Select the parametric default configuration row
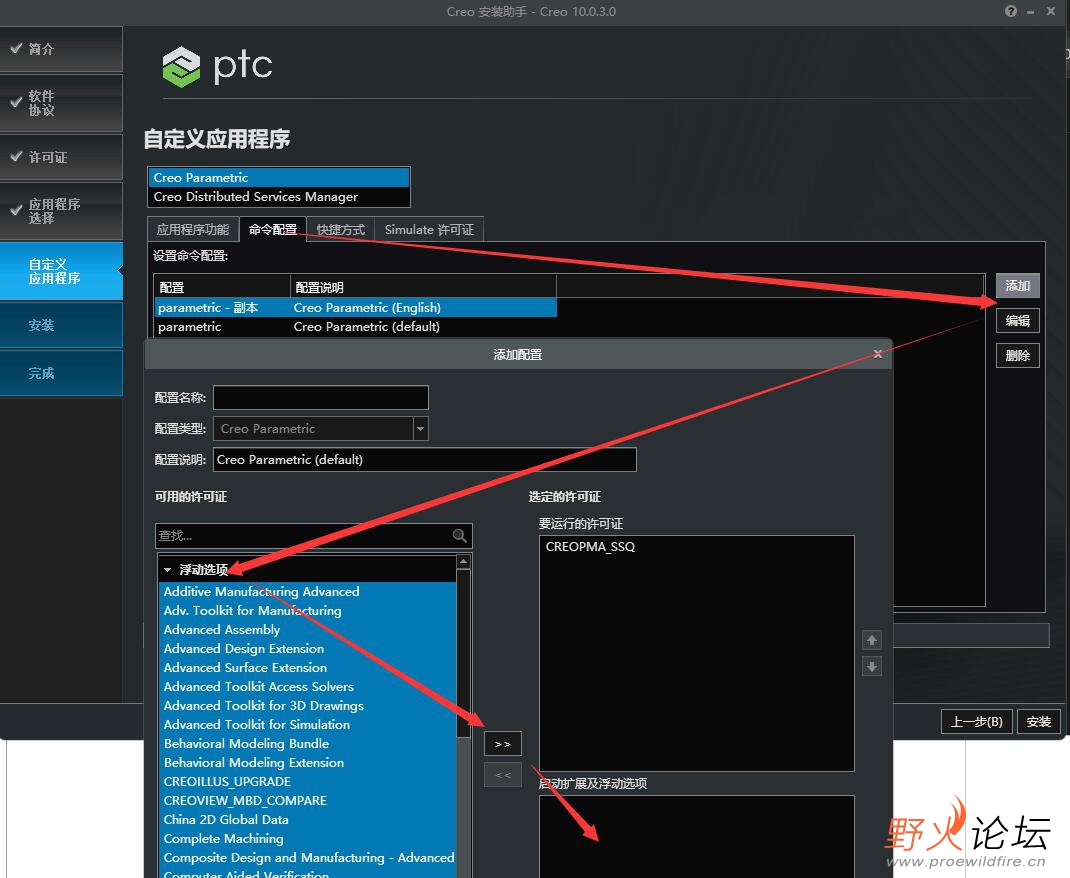Viewport: 1070px width, 878px height. (356, 327)
